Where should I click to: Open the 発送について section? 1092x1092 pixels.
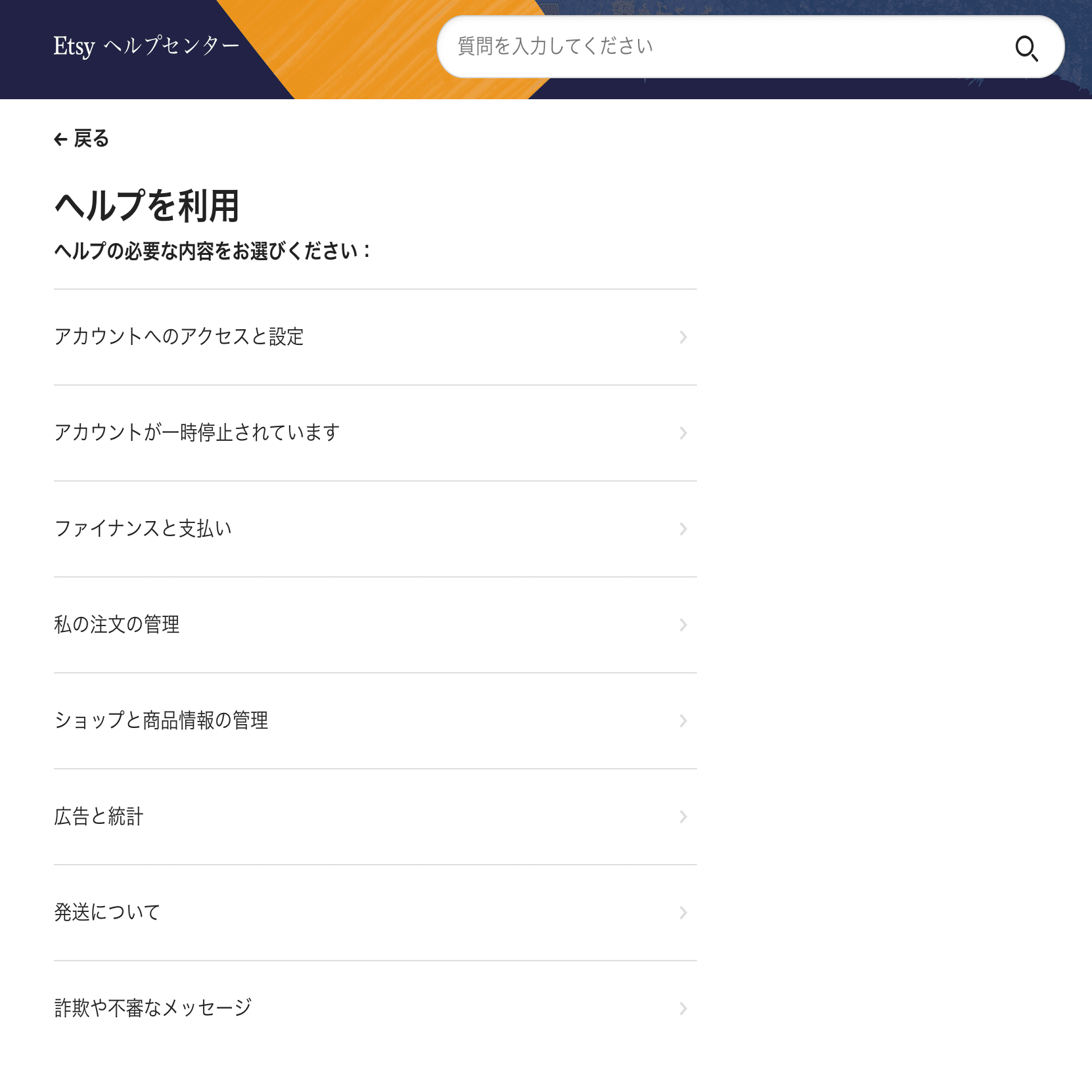106,912
